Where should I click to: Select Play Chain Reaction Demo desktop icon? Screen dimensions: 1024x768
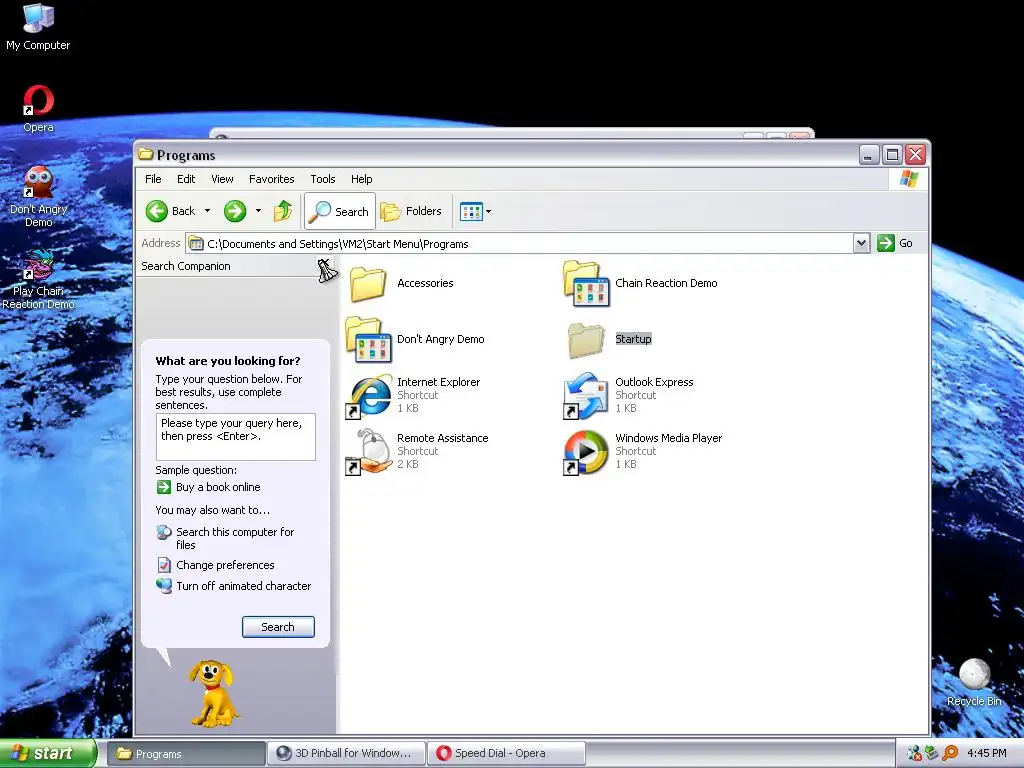tap(39, 279)
